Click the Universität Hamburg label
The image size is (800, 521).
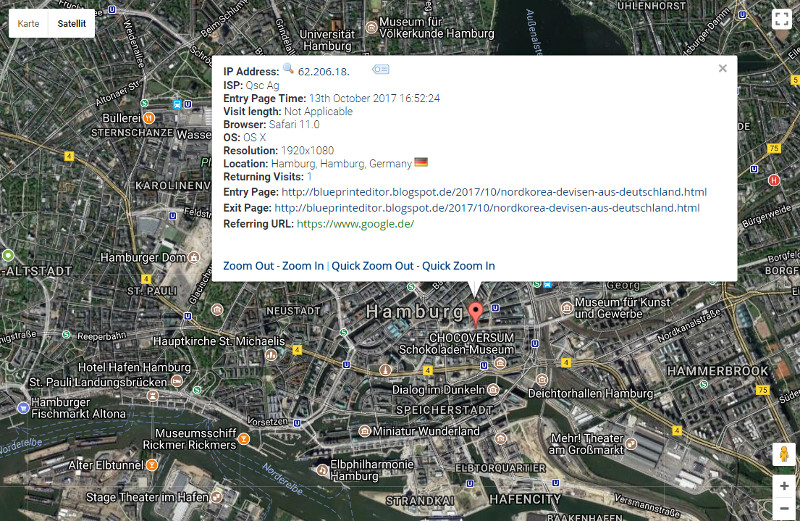click(327, 40)
